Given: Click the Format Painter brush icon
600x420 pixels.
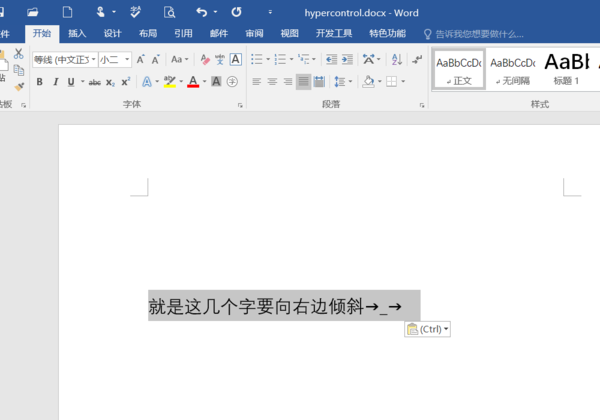Looking at the screenshot, I should tap(19, 88).
